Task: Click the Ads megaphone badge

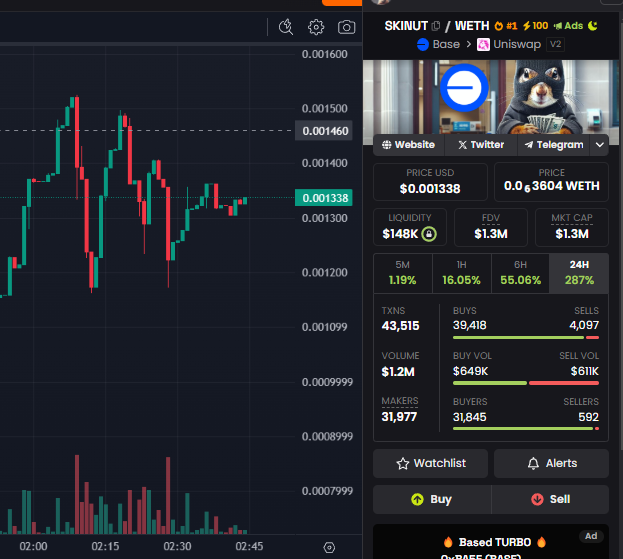Action: pos(568,26)
